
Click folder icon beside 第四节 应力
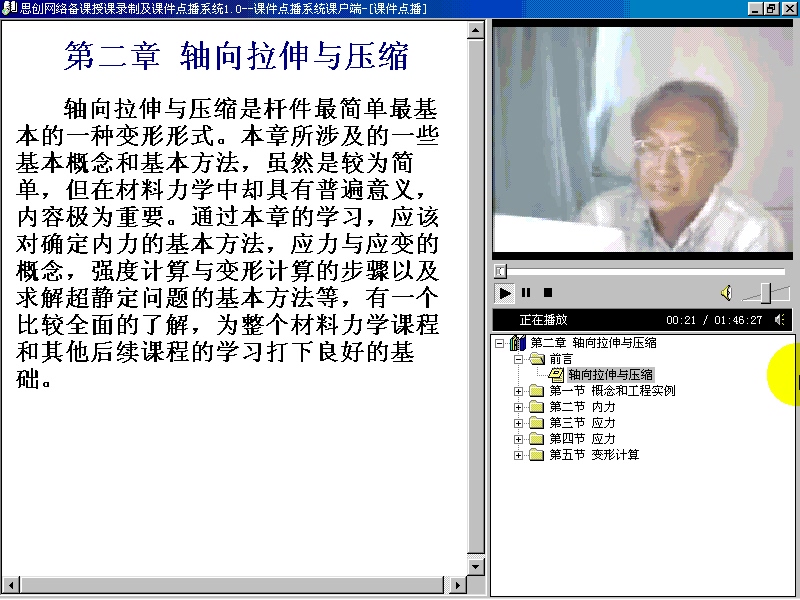(x=536, y=438)
